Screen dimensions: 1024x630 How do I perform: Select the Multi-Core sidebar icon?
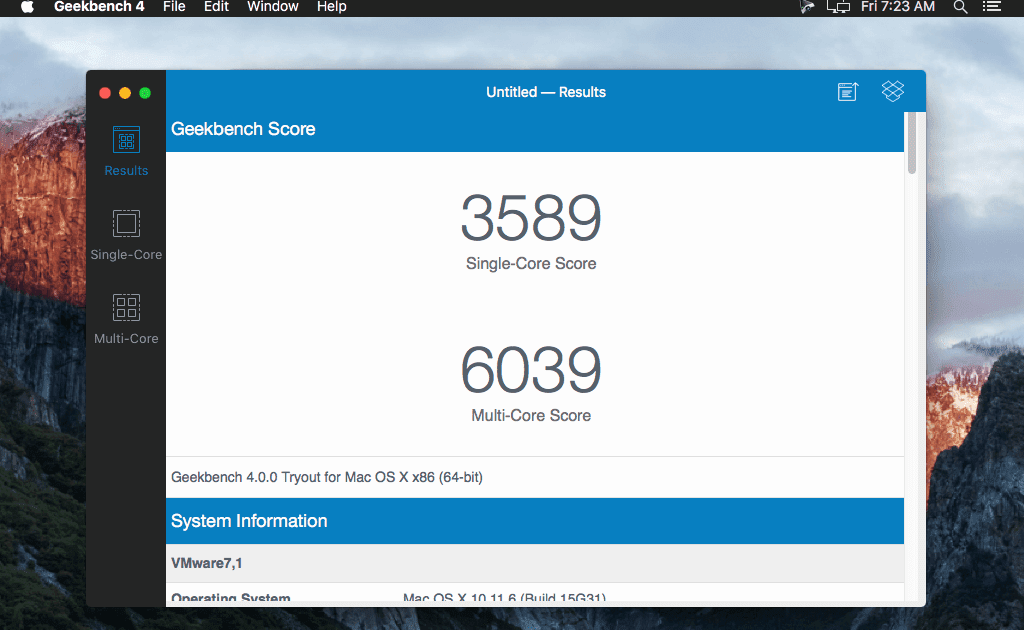(x=126, y=307)
